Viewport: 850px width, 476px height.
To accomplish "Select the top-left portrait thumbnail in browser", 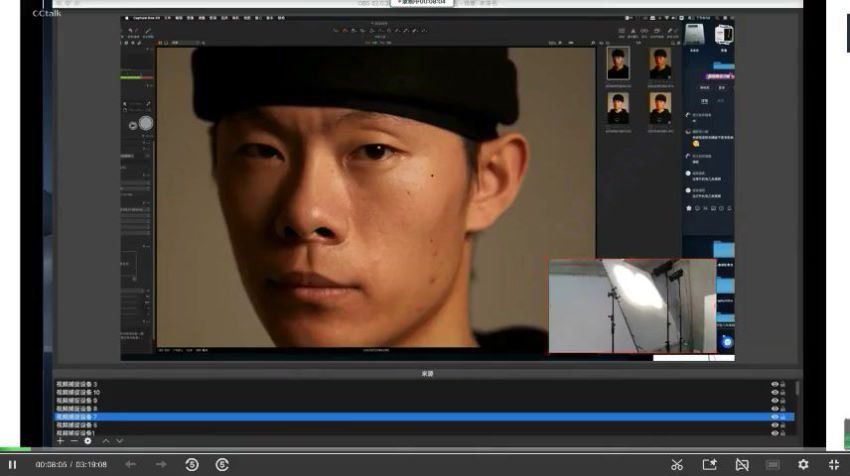I will pos(618,63).
